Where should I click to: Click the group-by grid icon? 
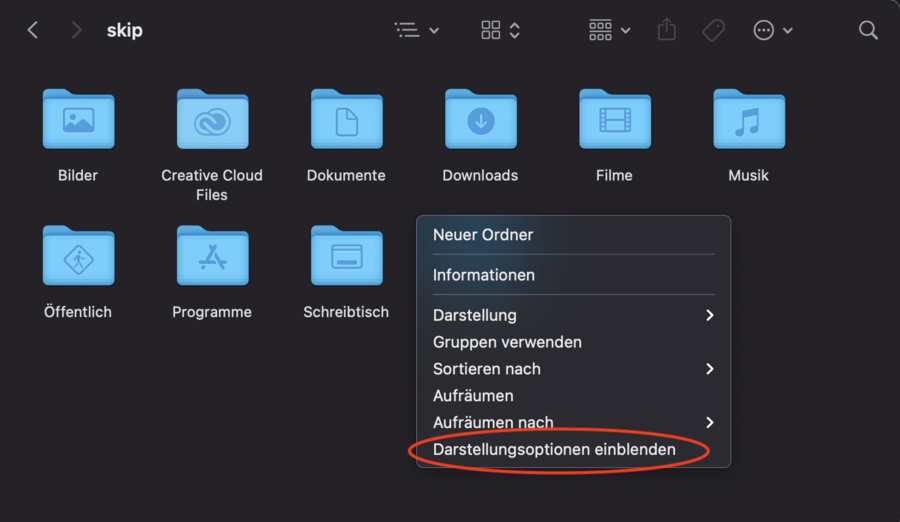point(600,30)
